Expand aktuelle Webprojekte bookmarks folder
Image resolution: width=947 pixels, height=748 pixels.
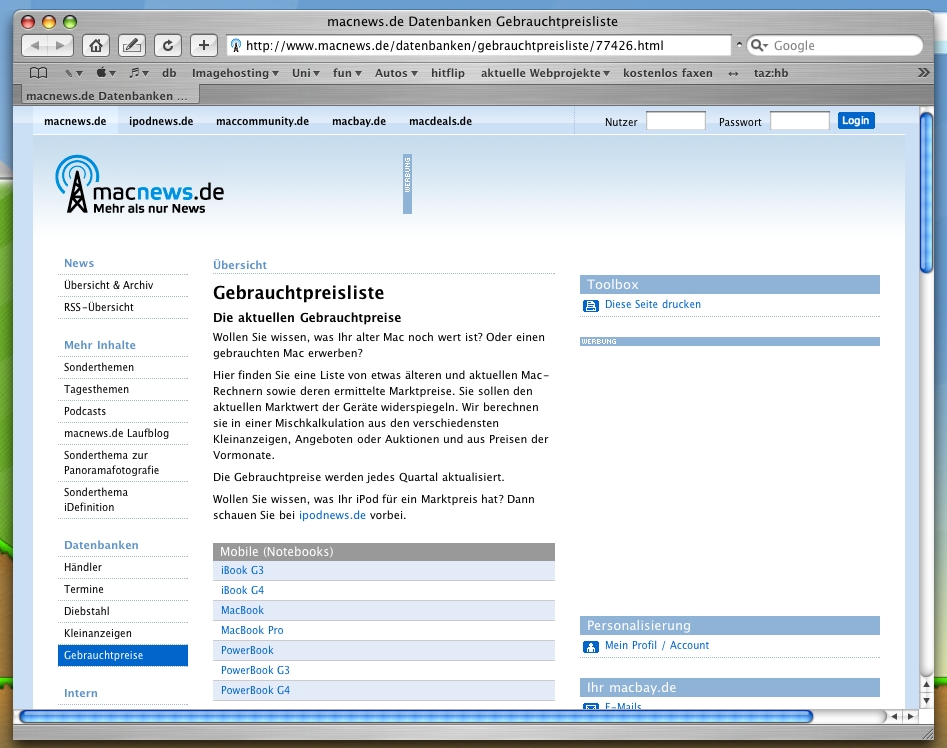(x=545, y=73)
